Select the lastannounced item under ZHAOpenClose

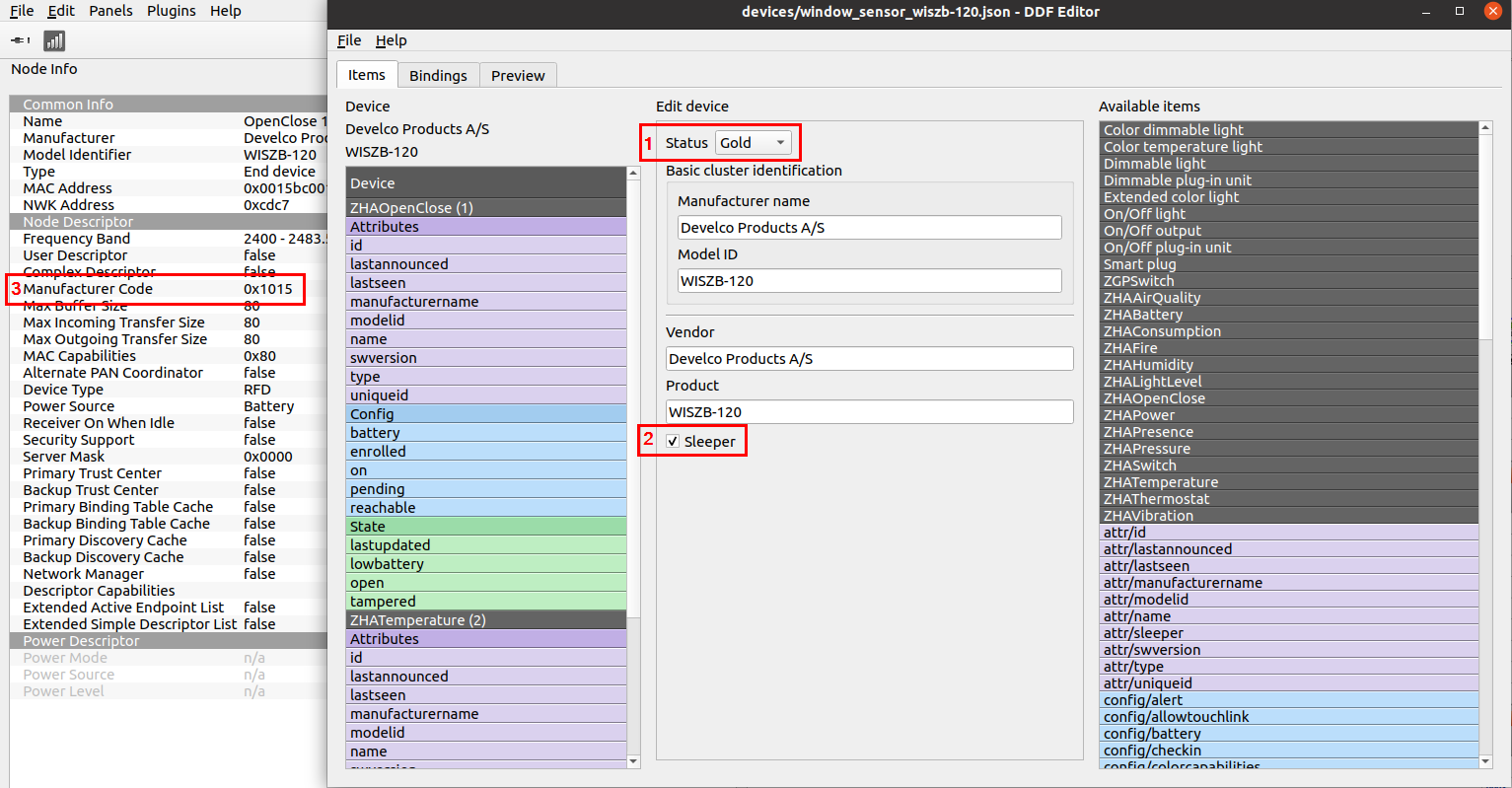(486, 264)
